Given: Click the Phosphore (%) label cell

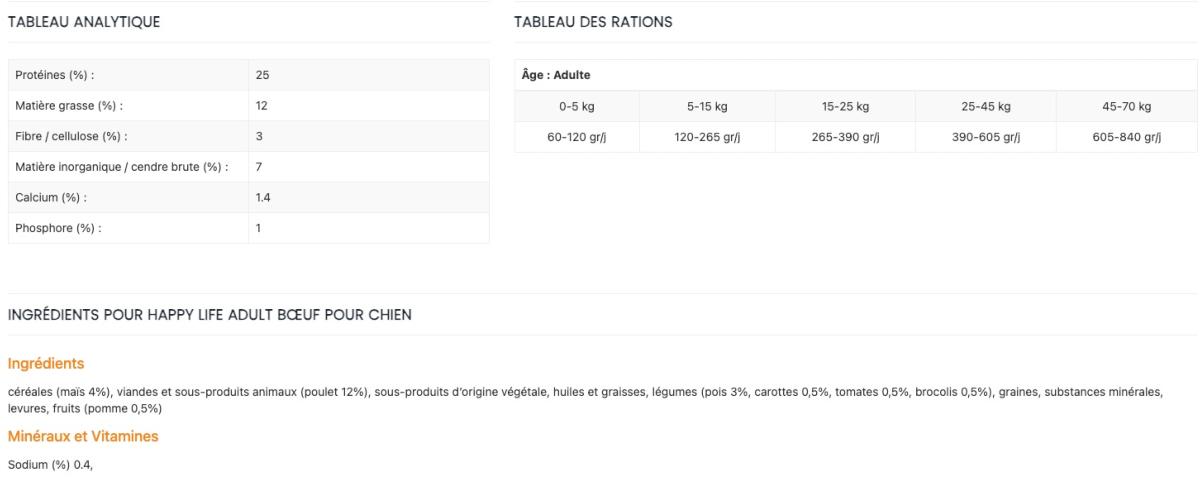Looking at the screenshot, I should (59, 228).
